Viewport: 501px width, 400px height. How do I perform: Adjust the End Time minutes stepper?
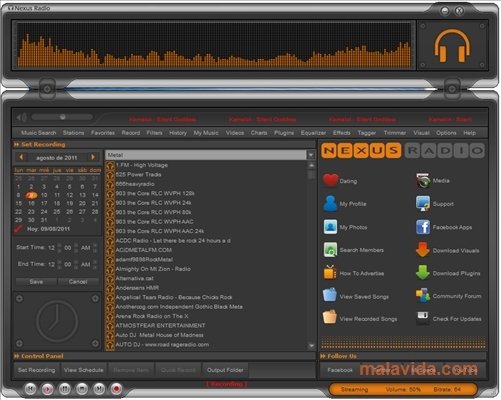76,264
